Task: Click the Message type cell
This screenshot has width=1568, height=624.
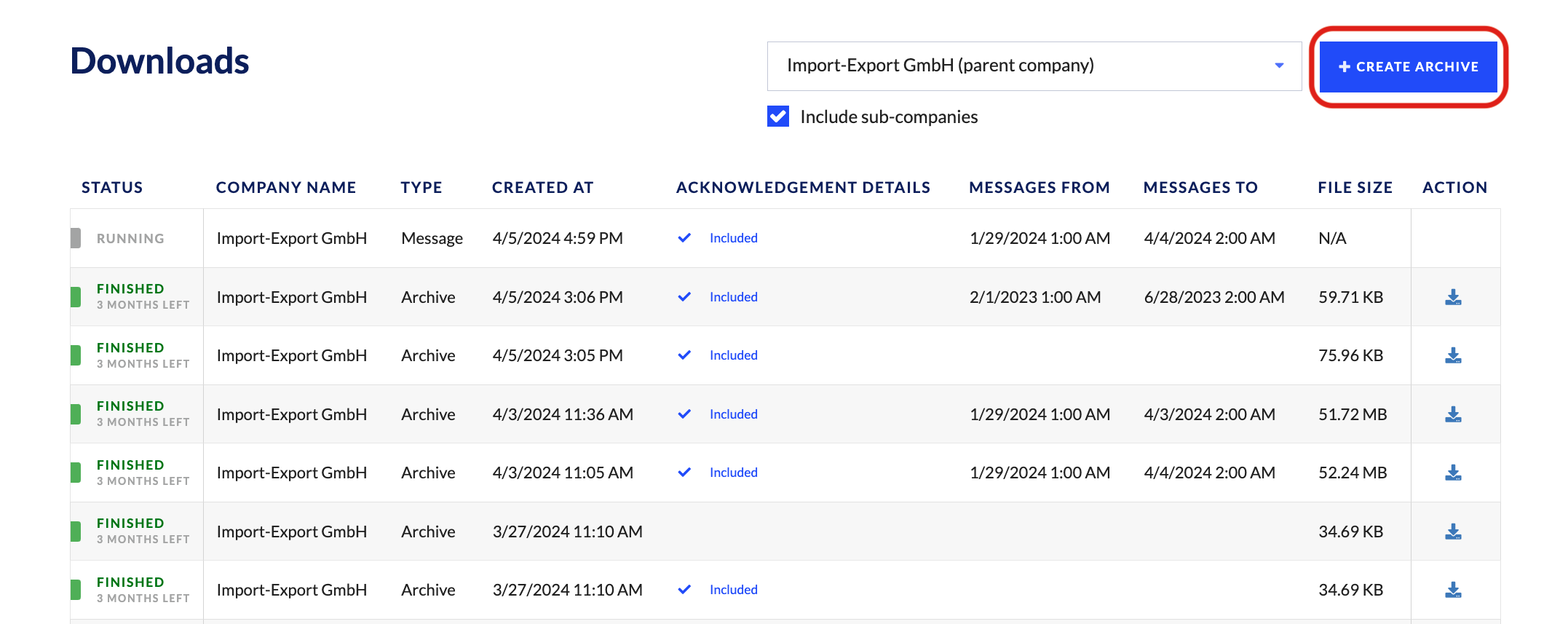Action: click(432, 239)
